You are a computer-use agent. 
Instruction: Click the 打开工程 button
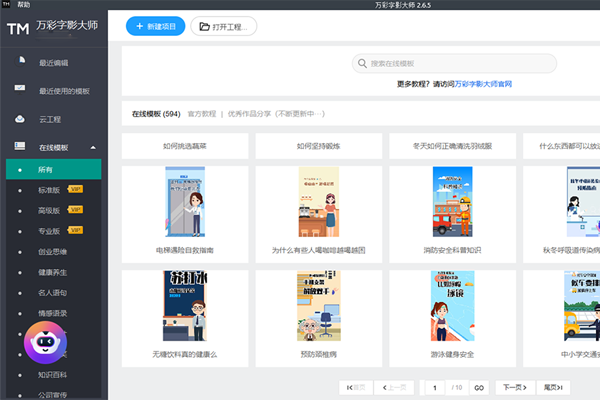click(x=223, y=26)
